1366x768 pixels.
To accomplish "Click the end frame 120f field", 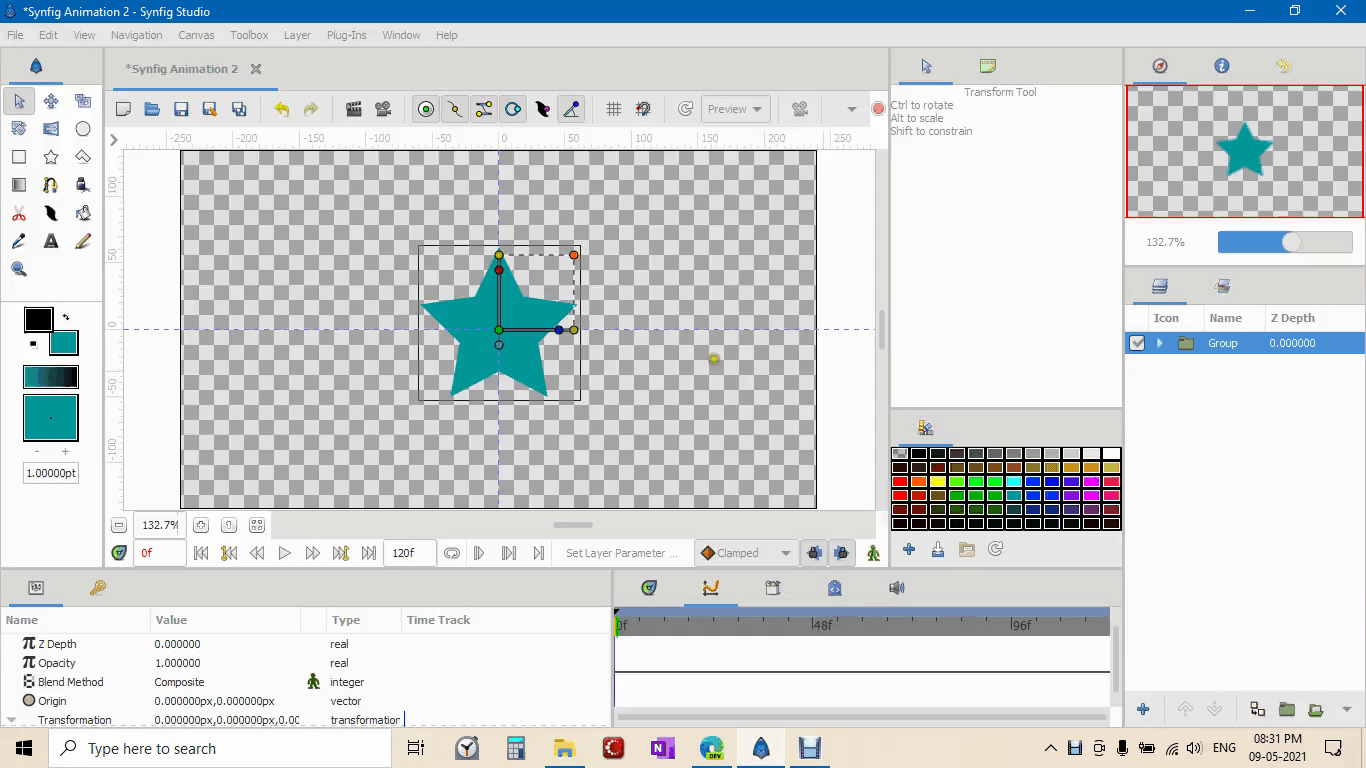I will pyautogui.click(x=409, y=553).
